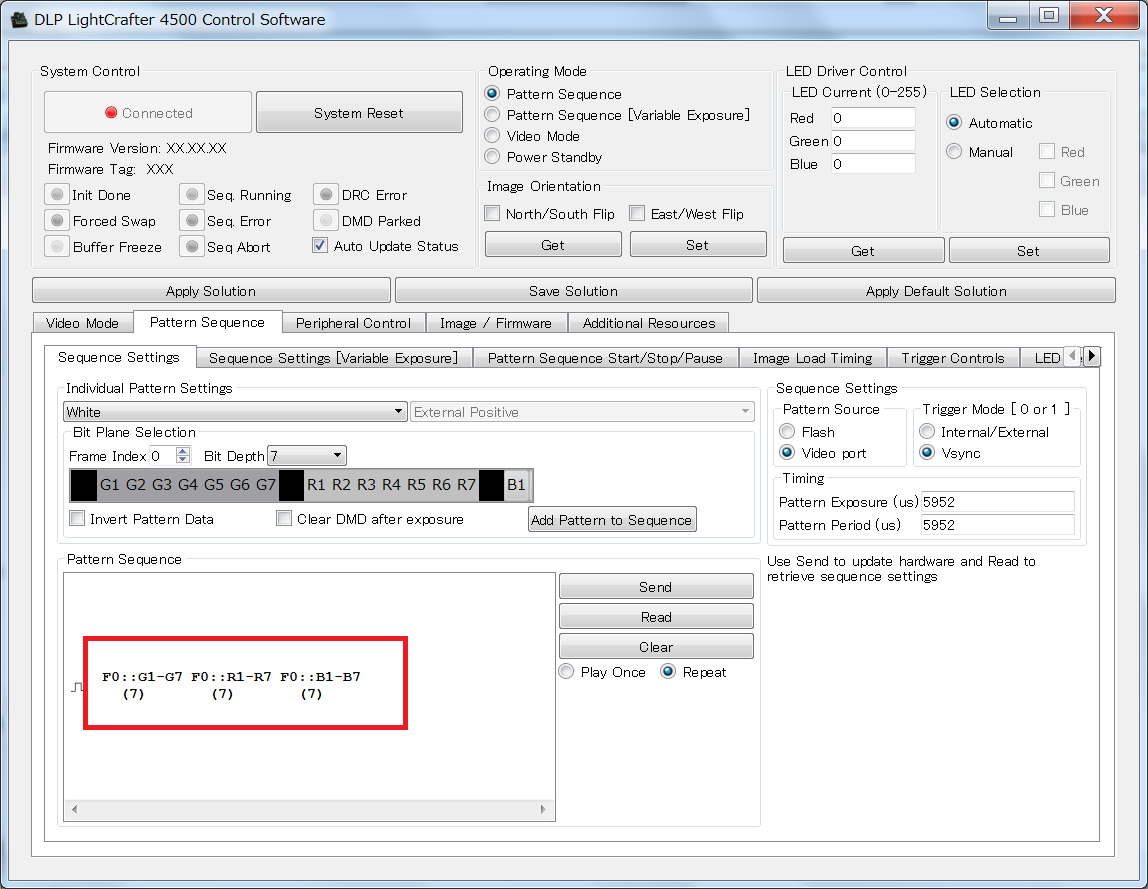Open the Peripheral Control tab
The image size is (1148, 889).
(353, 323)
